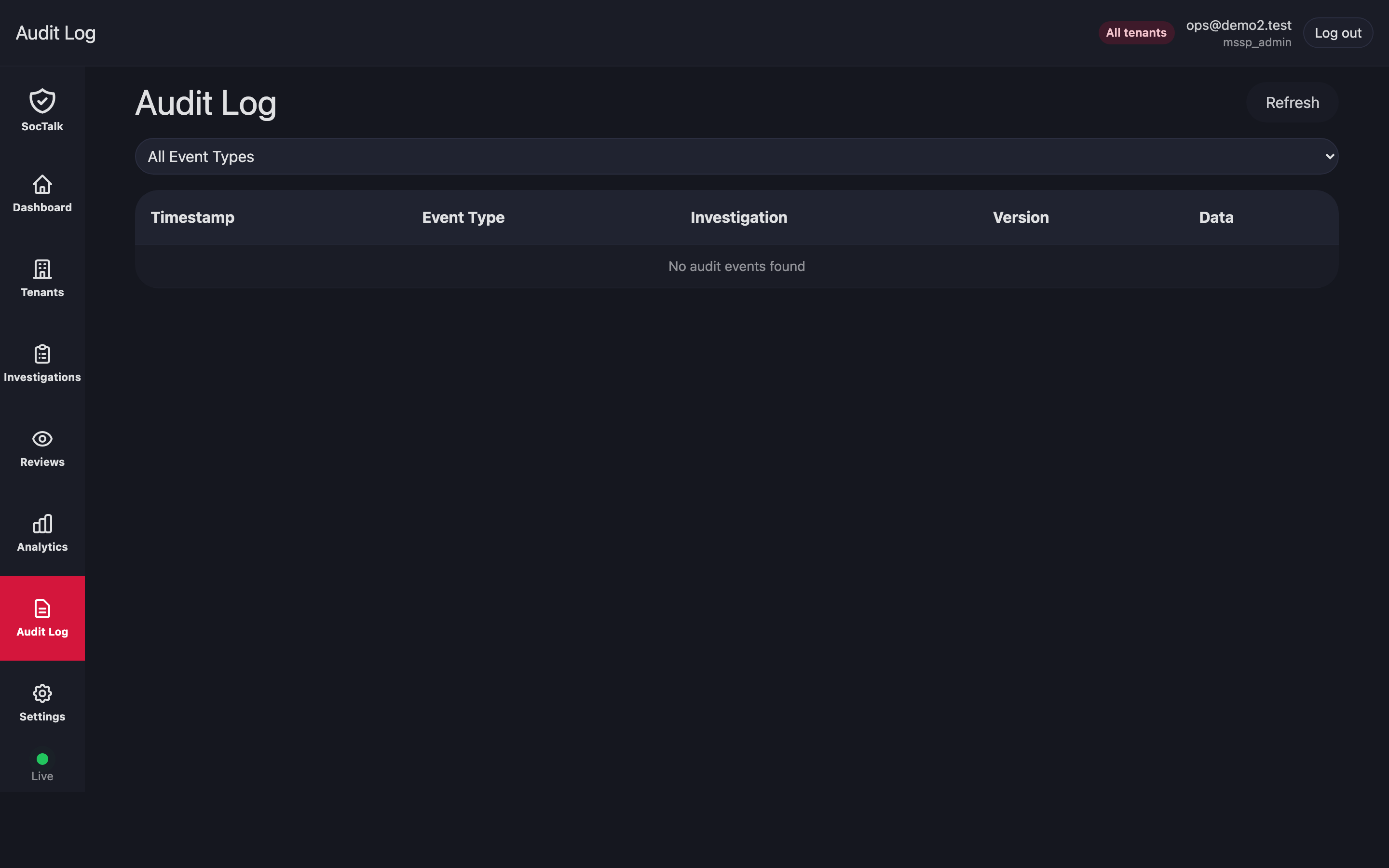Viewport: 1389px width, 868px height.
Task: Click the Analytics label in sidebar
Action: [42, 547]
